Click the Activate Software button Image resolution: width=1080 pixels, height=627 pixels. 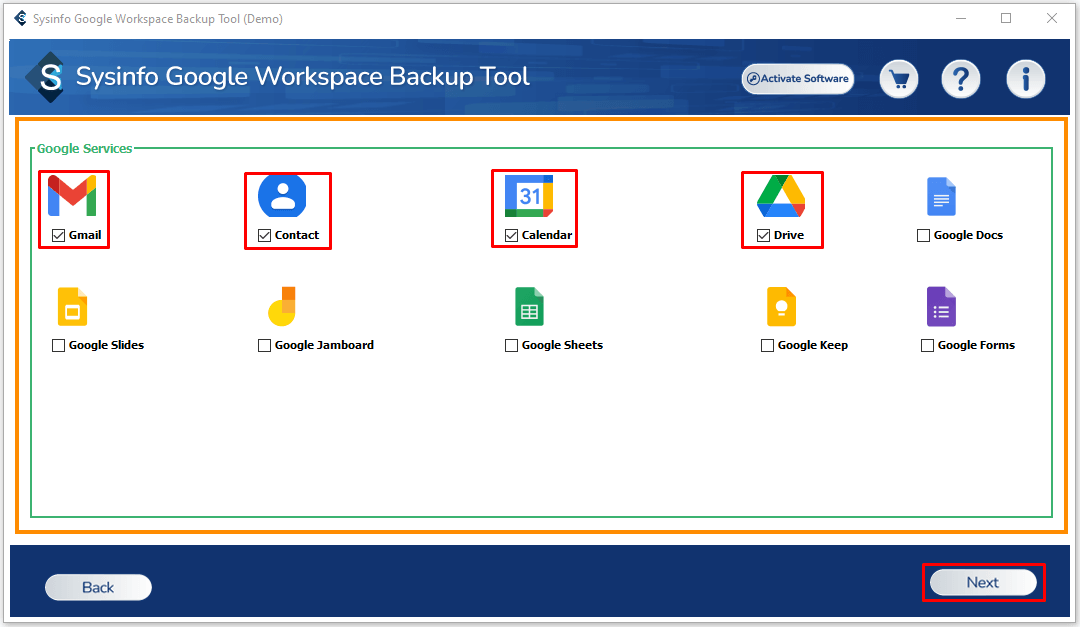point(798,79)
